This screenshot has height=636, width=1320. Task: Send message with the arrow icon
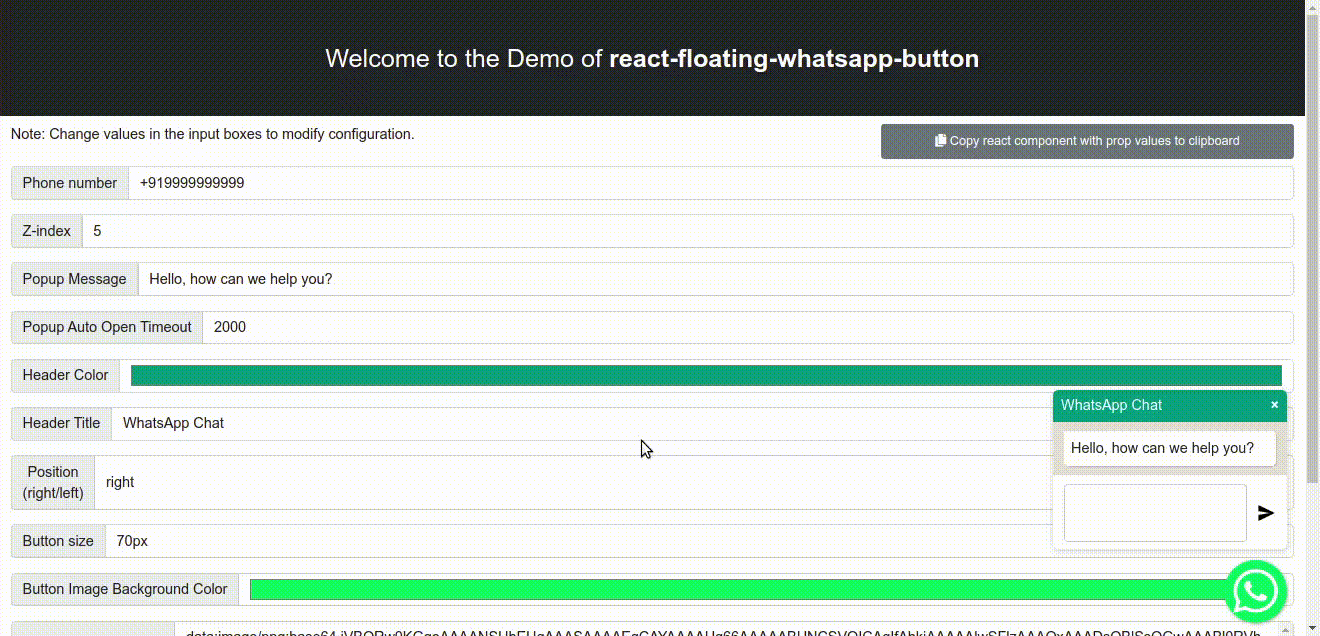1266,513
